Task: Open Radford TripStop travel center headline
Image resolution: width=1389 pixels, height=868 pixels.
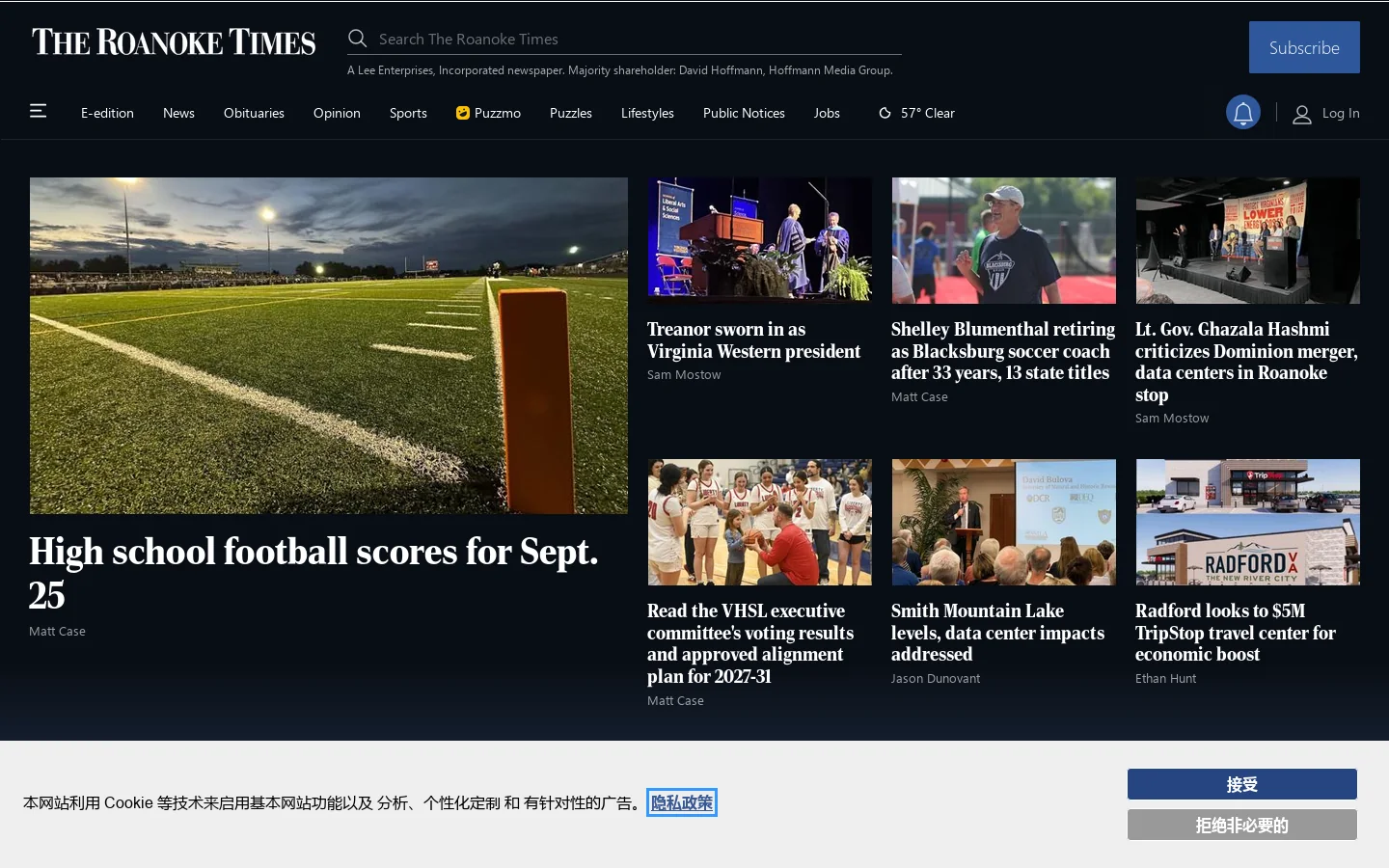Action: coord(1236,633)
